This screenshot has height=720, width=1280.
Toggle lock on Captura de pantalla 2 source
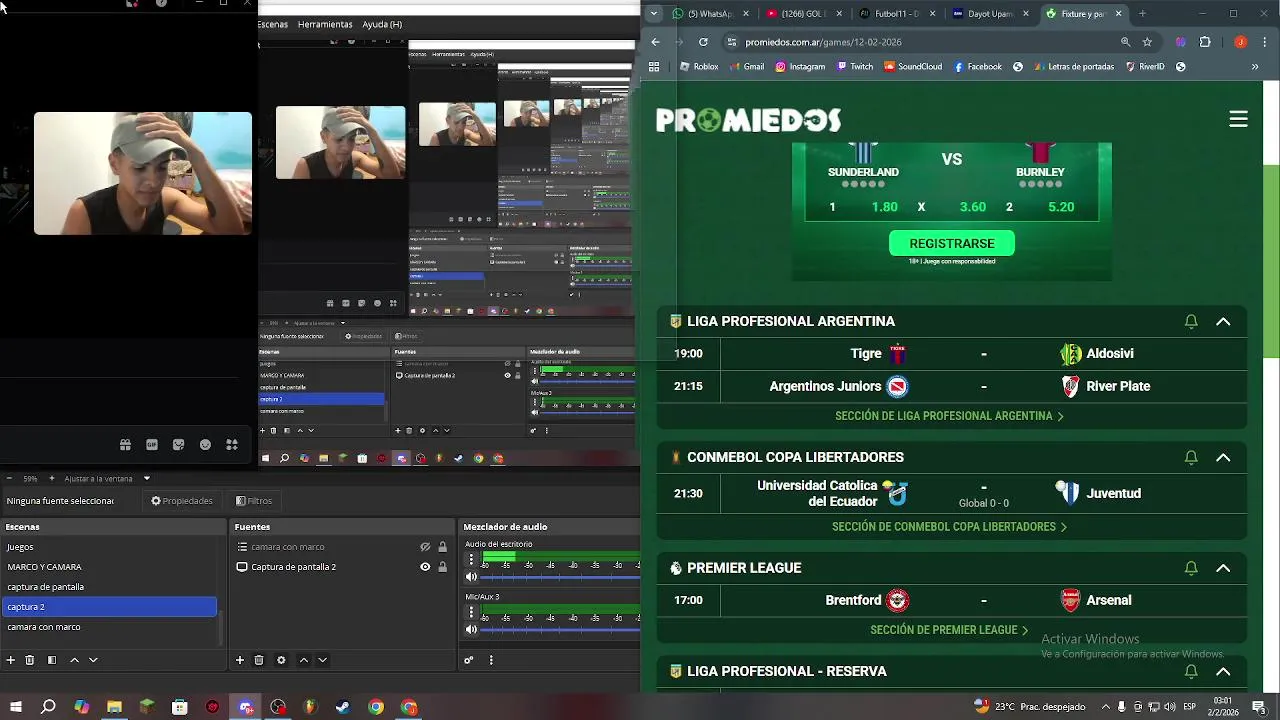[442, 567]
